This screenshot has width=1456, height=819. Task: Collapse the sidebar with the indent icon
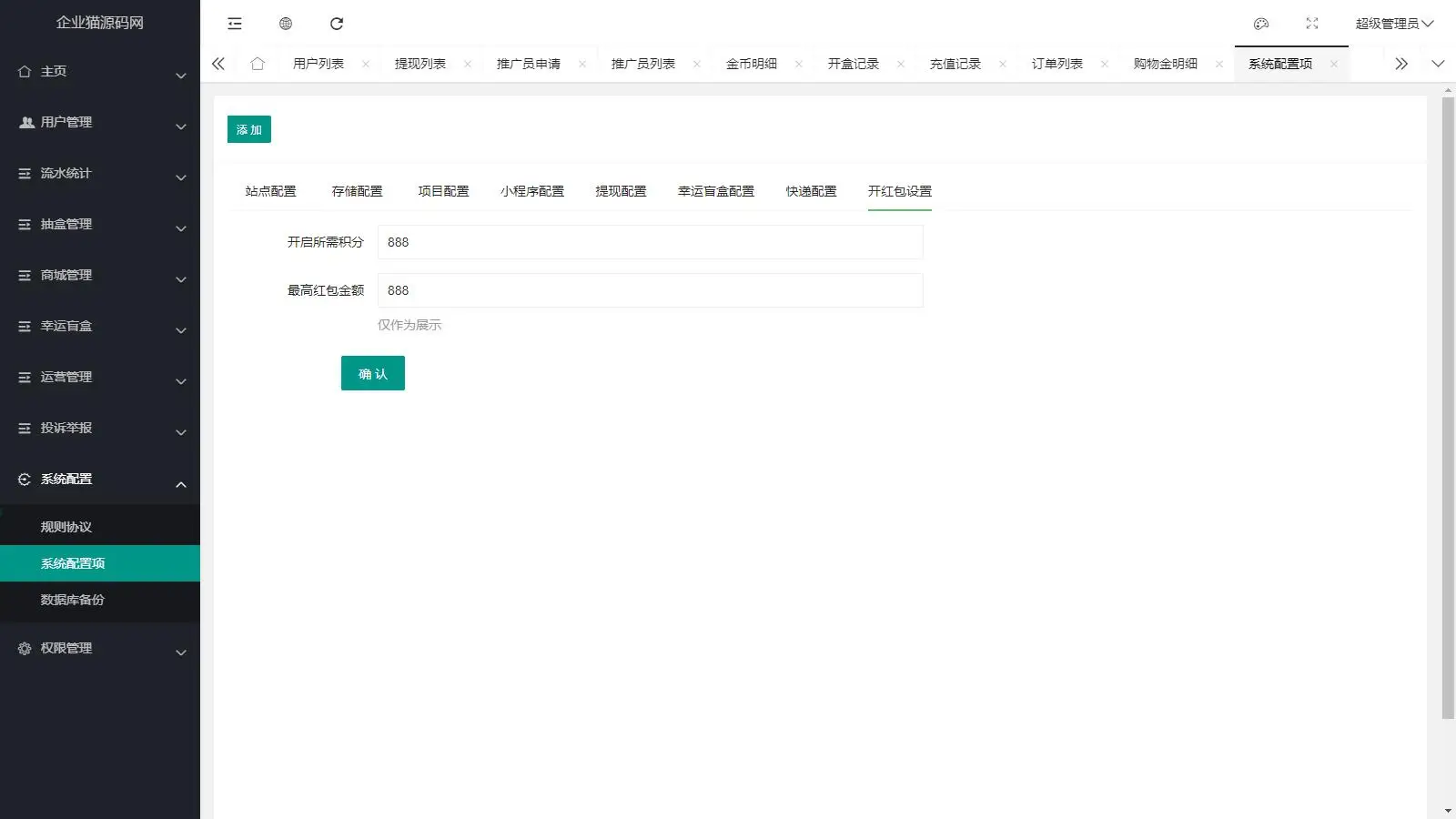click(x=235, y=24)
